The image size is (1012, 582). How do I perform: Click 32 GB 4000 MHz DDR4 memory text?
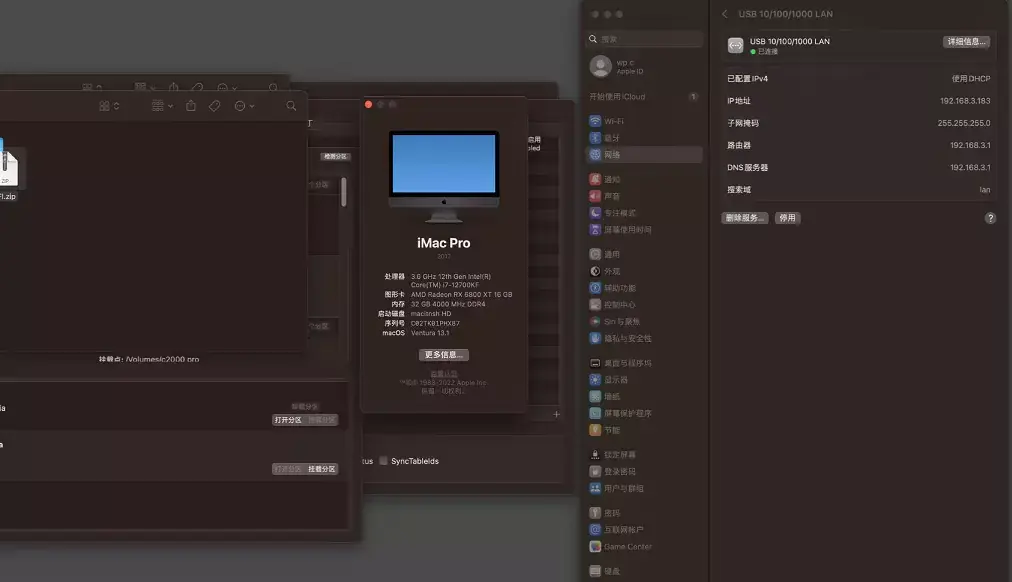[x=448, y=305]
